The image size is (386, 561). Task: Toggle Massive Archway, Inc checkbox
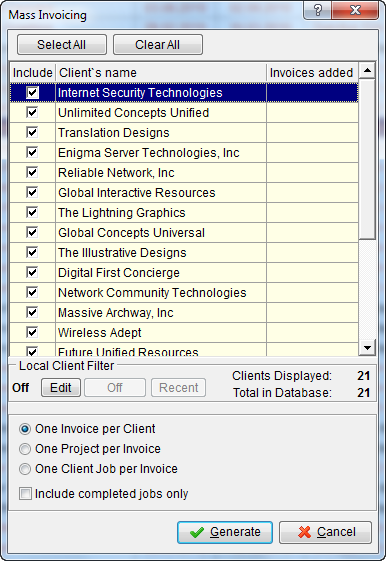(32, 313)
